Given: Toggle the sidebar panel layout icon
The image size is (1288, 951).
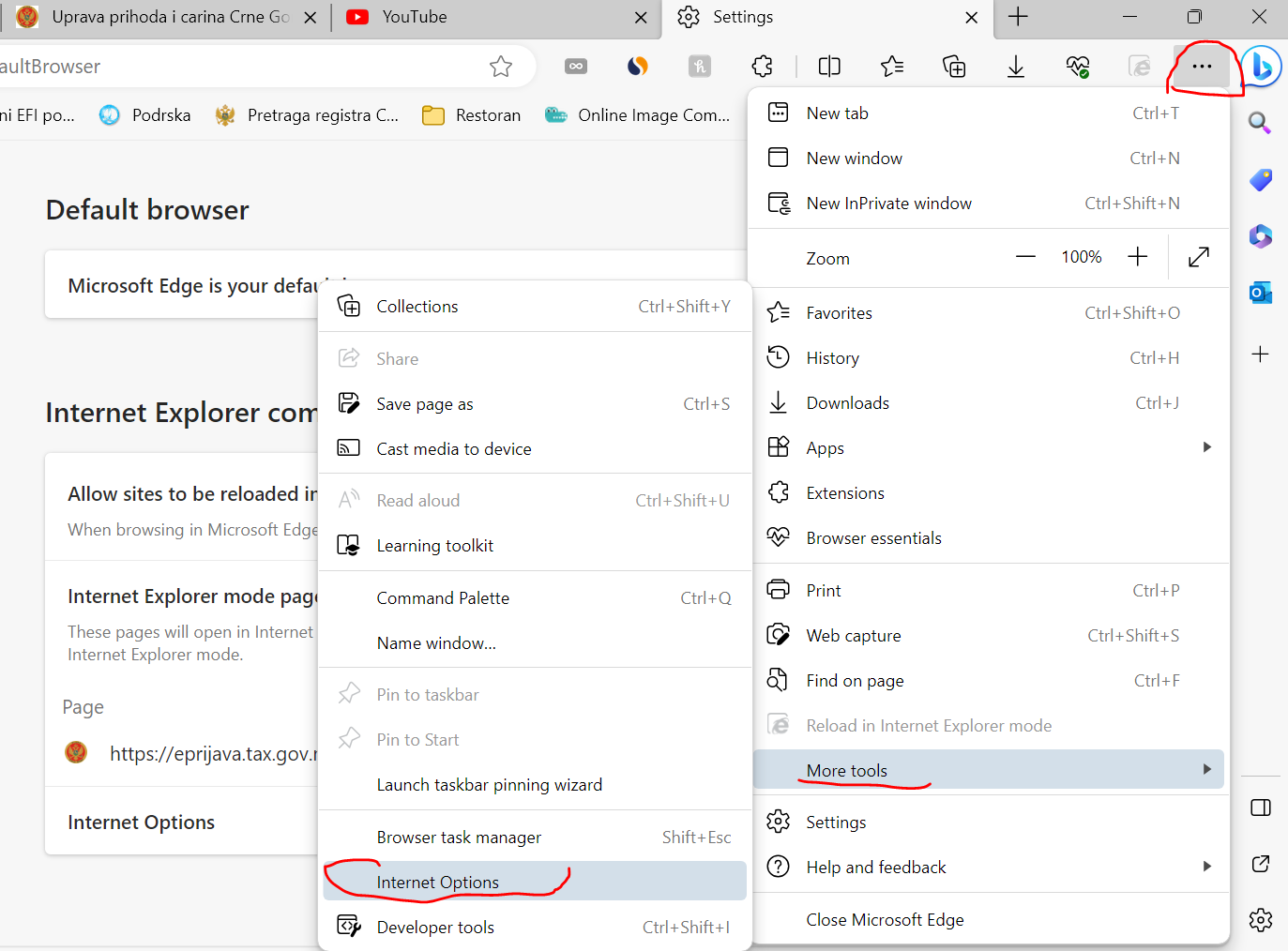Looking at the screenshot, I should click(x=1261, y=808).
